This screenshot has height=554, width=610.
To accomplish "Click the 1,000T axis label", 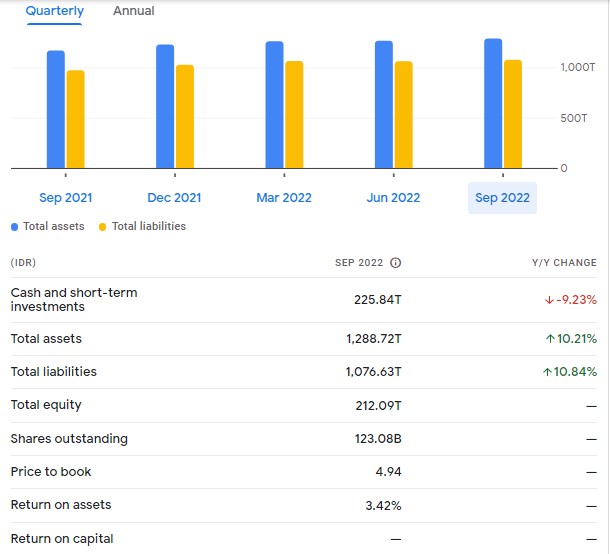I will tap(577, 68).
